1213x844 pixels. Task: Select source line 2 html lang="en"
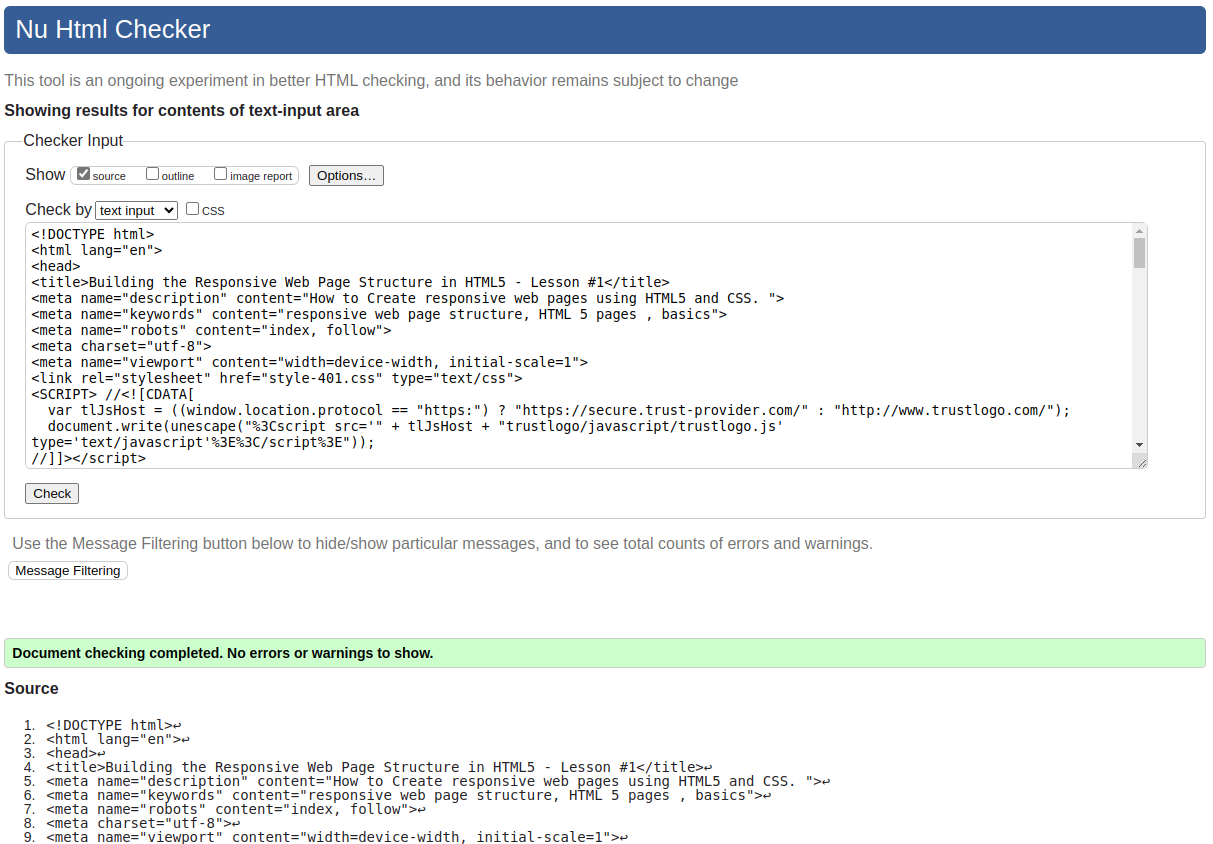(x=117, y=739)
